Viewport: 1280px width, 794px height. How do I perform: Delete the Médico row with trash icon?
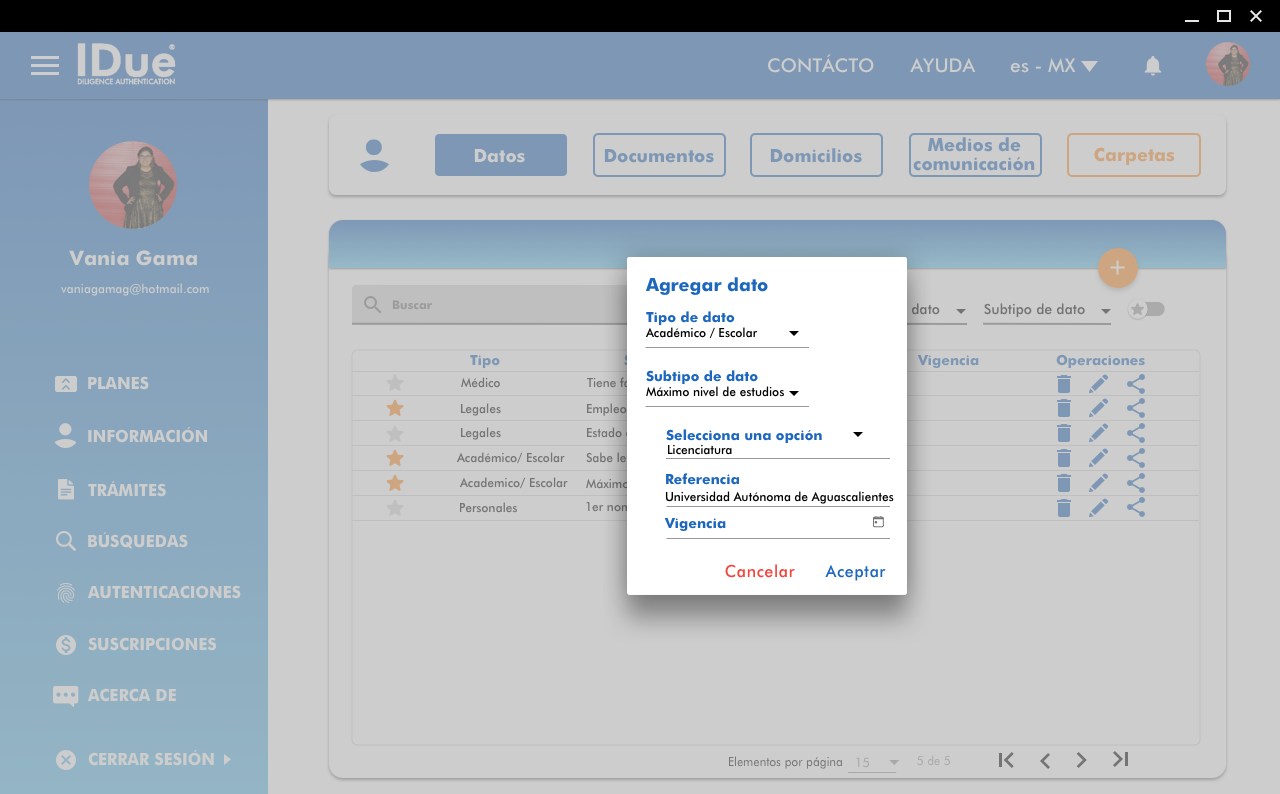coord(1064,384)
